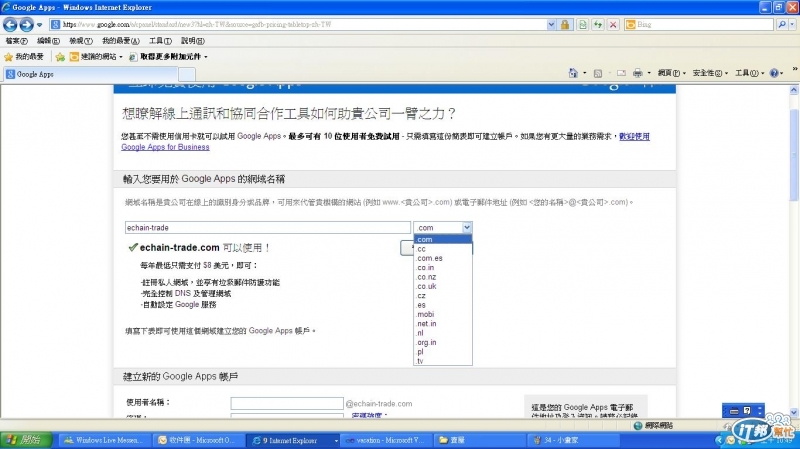This screenshot has width=800, height=449.
Task: Open the 建議的網站 favorites link
Action: click(x=96, y=57)
